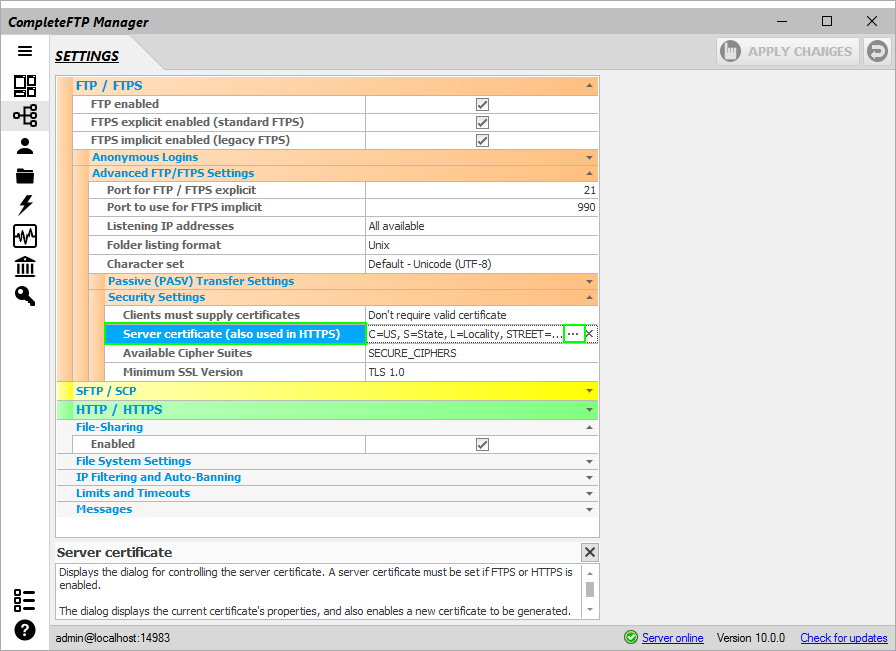Image resolution: width=896 pixels, height=651 pixels.
Task: Open the hamburger menu
Action: pos(25,51)
